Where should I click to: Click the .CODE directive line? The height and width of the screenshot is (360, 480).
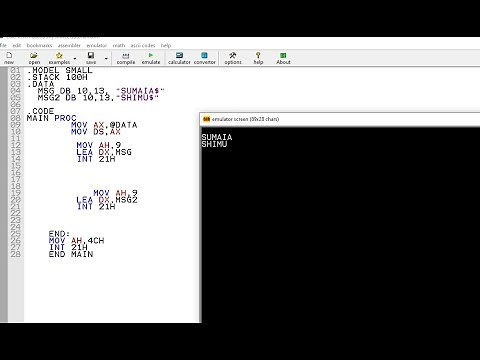(40, 111)
